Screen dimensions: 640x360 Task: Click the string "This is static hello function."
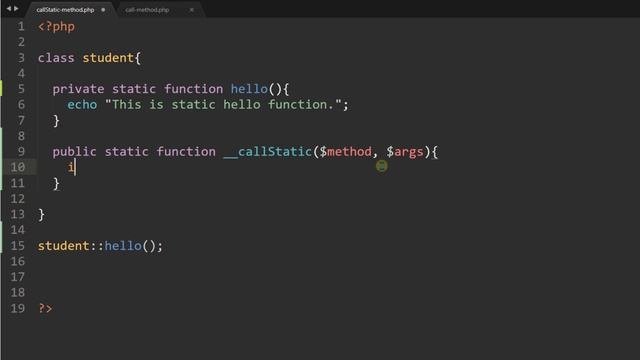pyautogui.click(x=223, y=105)
